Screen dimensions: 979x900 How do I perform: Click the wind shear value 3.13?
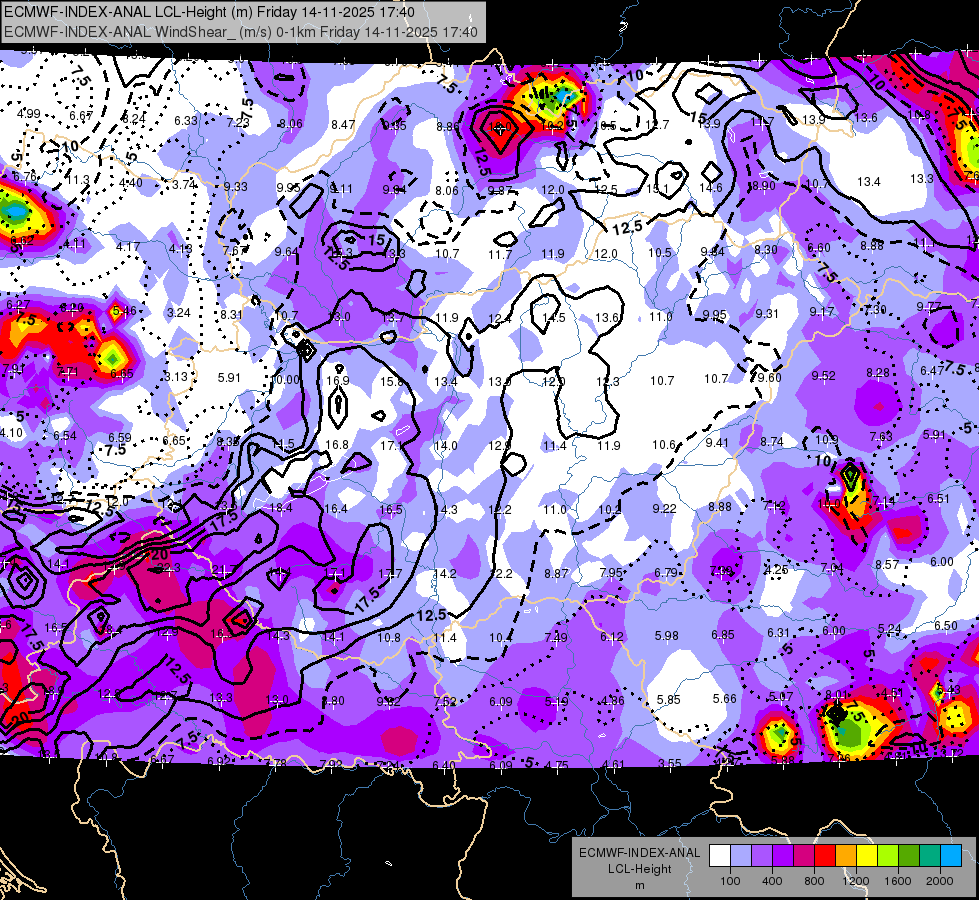tap(176, 377)
